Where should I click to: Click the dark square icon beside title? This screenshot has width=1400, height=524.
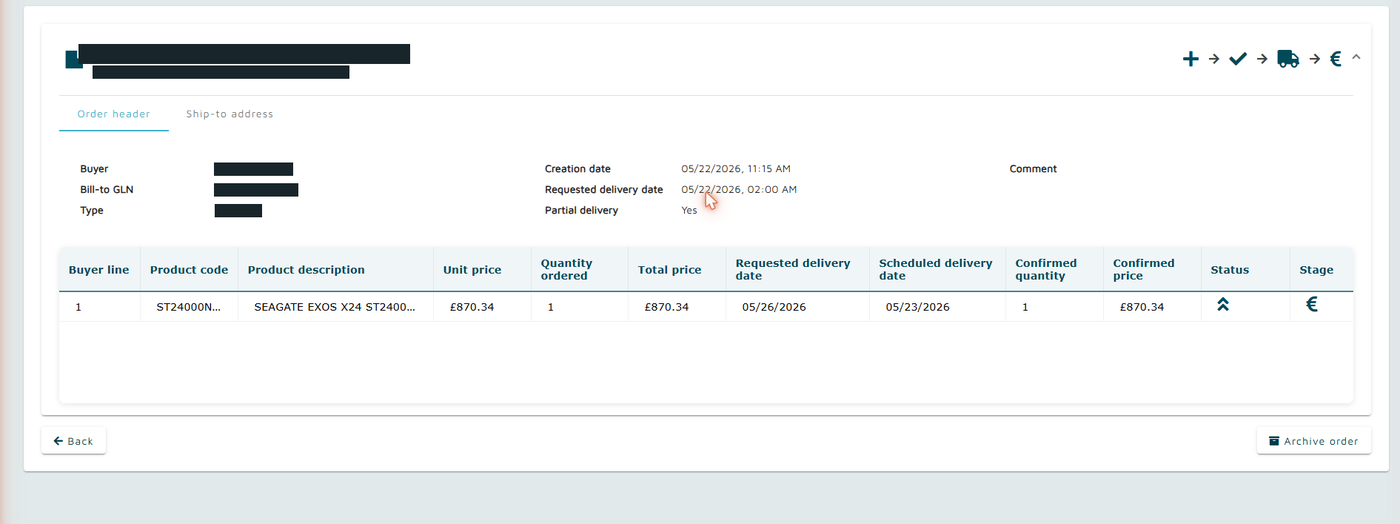click(x=73, y=59)
